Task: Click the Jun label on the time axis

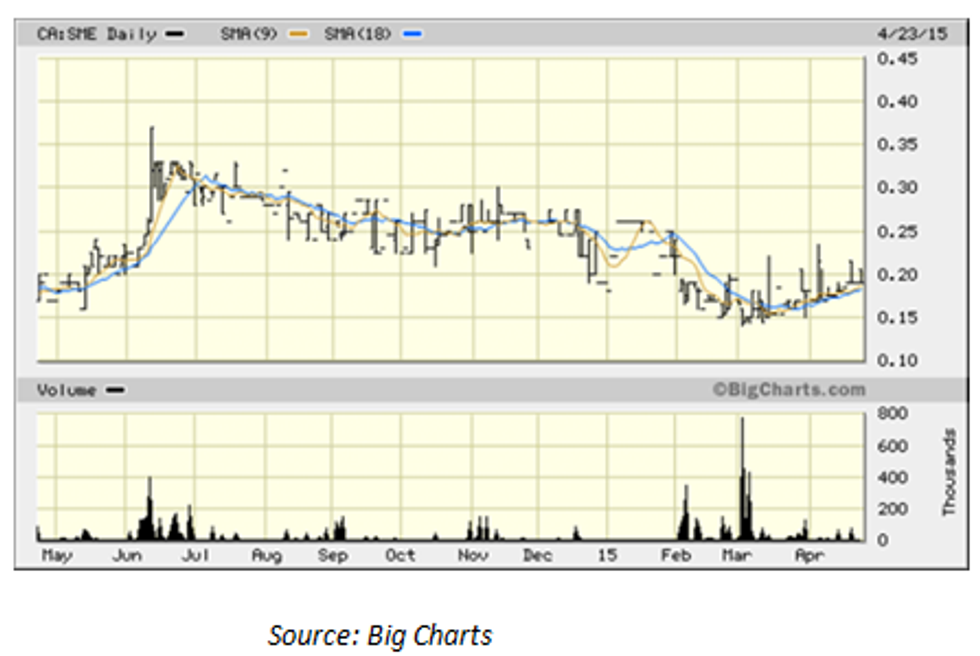Action: point(125,555)
